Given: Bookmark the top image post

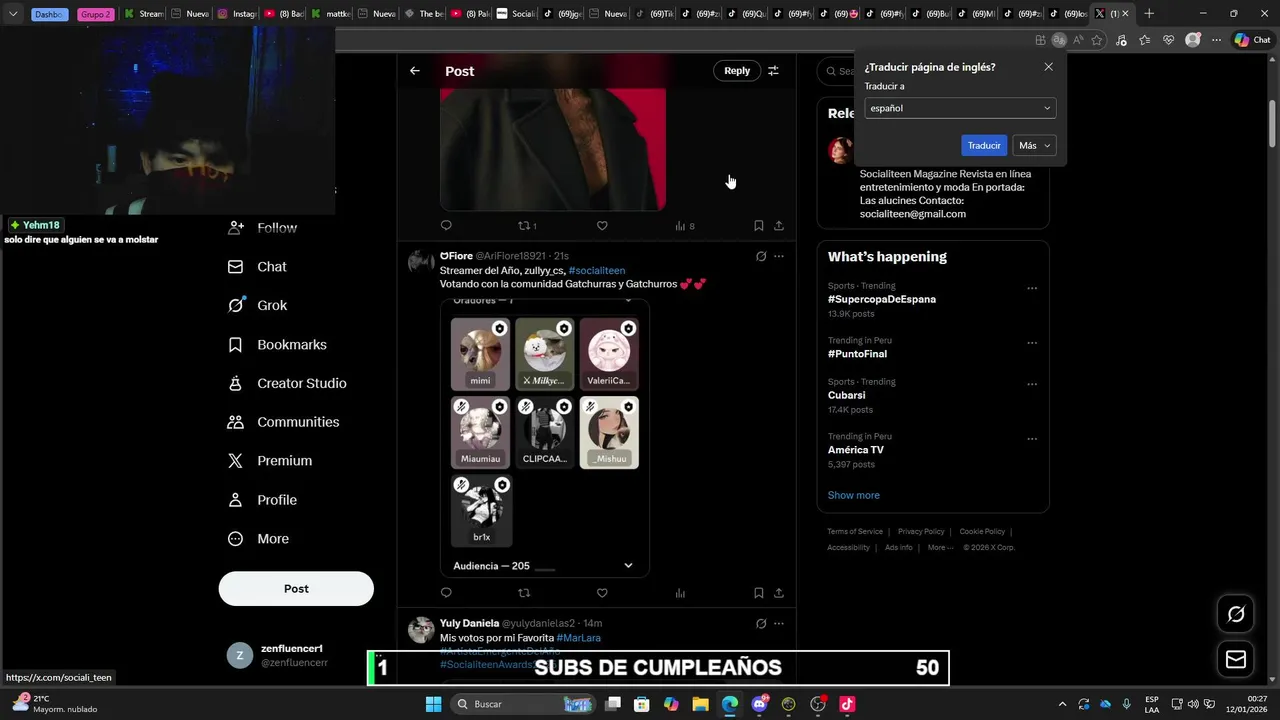Looking at the screenshot, I should point(759,226).
